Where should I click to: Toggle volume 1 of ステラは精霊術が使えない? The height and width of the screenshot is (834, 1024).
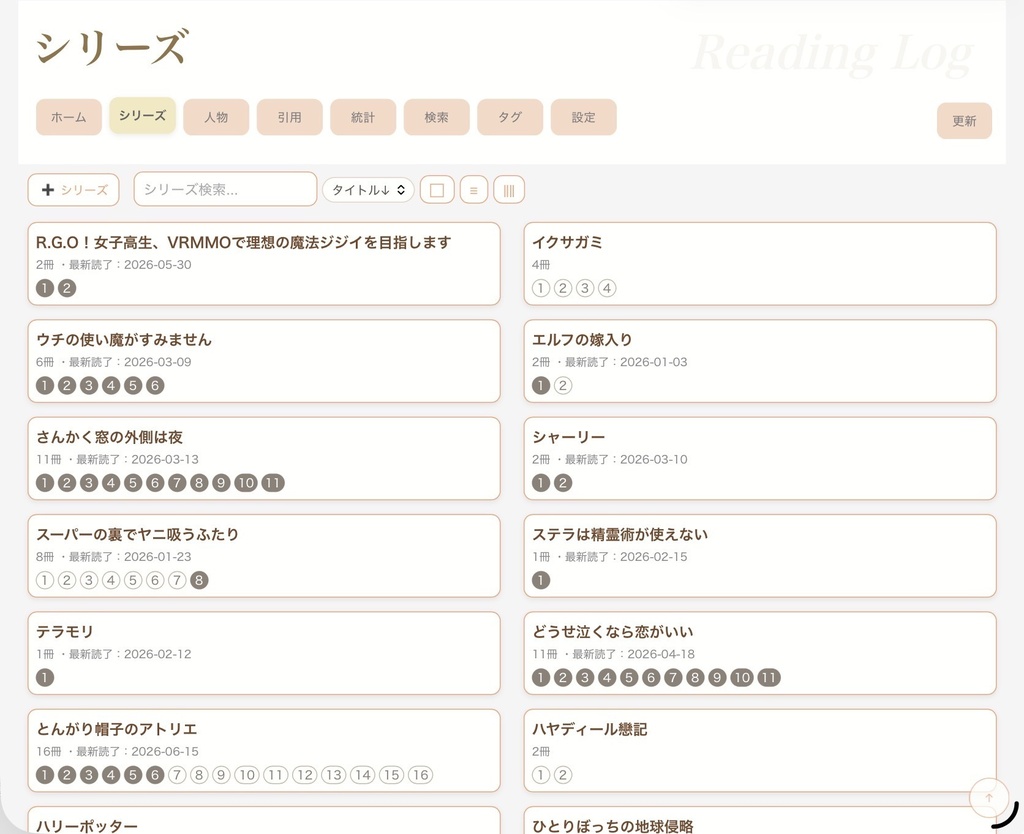click(x=541, y=580)
